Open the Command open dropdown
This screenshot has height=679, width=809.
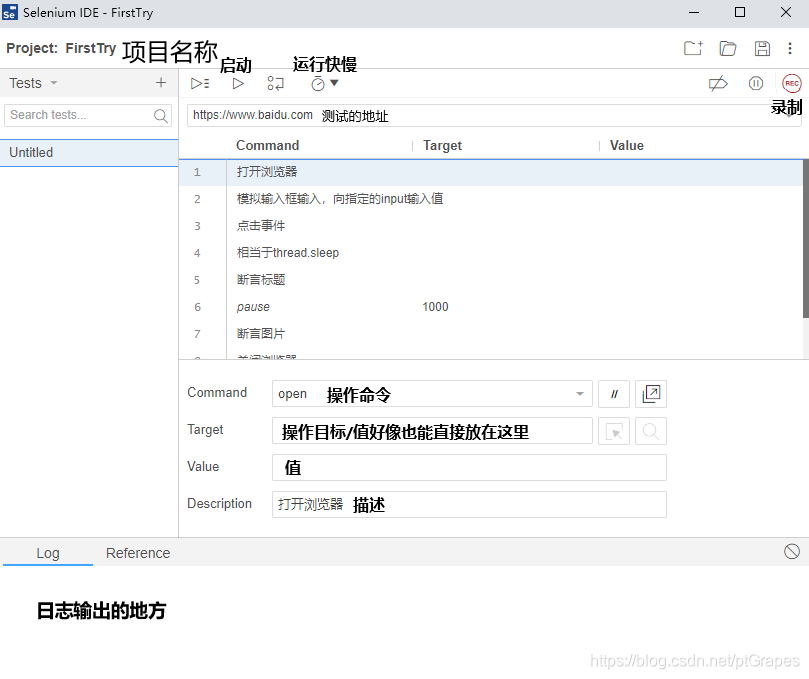577,394
